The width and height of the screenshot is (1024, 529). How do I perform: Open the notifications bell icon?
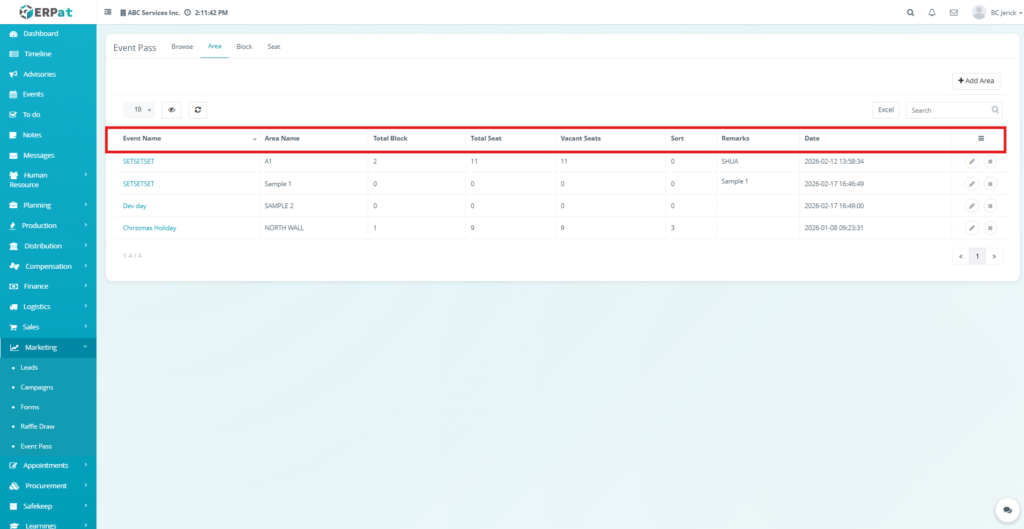tap(932, 13)
